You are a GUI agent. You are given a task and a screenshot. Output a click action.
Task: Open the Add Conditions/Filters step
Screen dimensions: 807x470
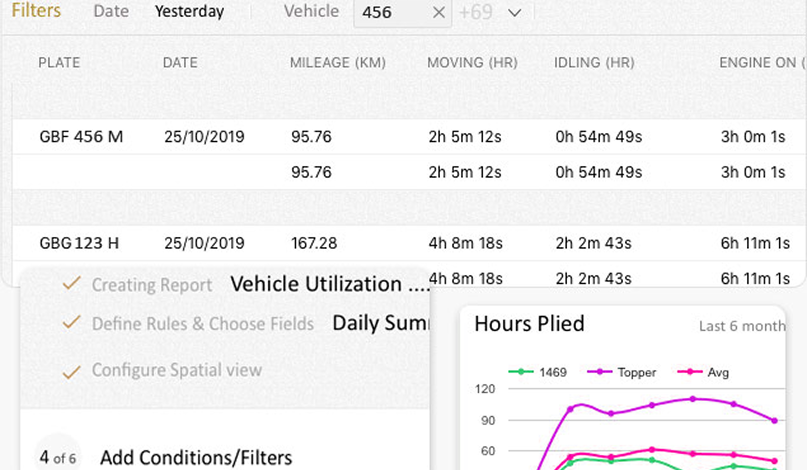coord(196,457)
